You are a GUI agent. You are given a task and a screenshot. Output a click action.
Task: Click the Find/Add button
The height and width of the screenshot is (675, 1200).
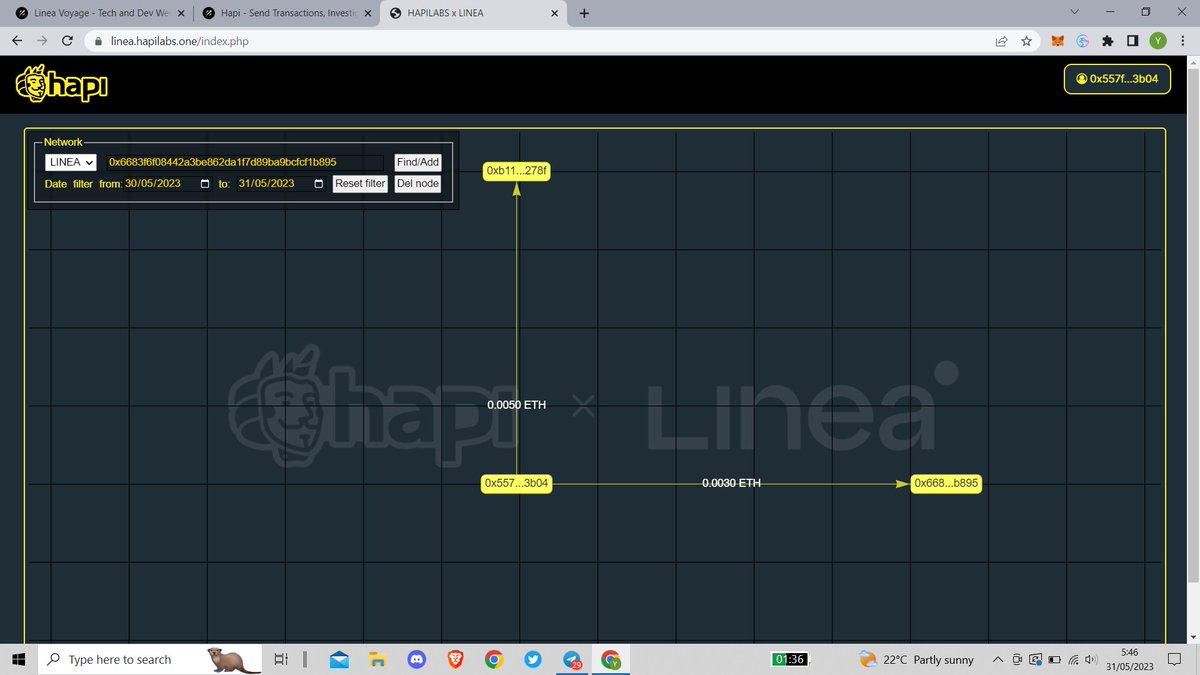coord(417,162)
